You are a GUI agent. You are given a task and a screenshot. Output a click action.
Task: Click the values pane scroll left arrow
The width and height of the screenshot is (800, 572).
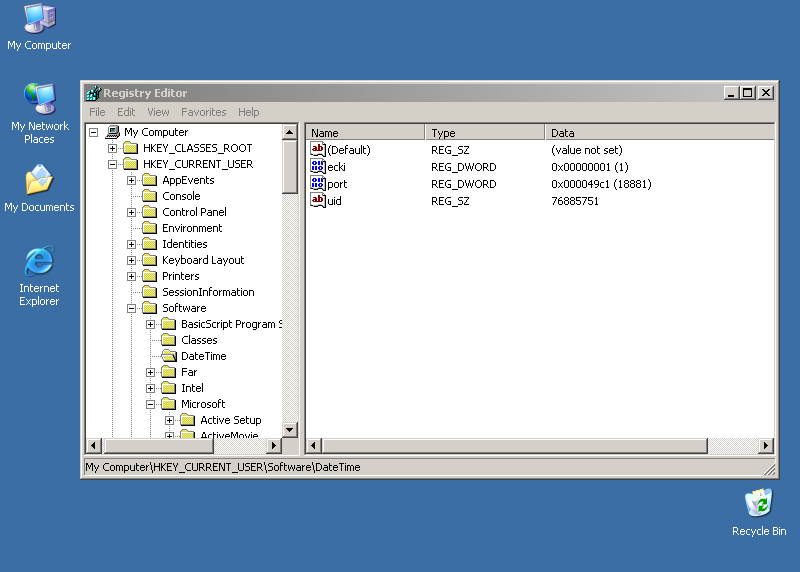313,445
